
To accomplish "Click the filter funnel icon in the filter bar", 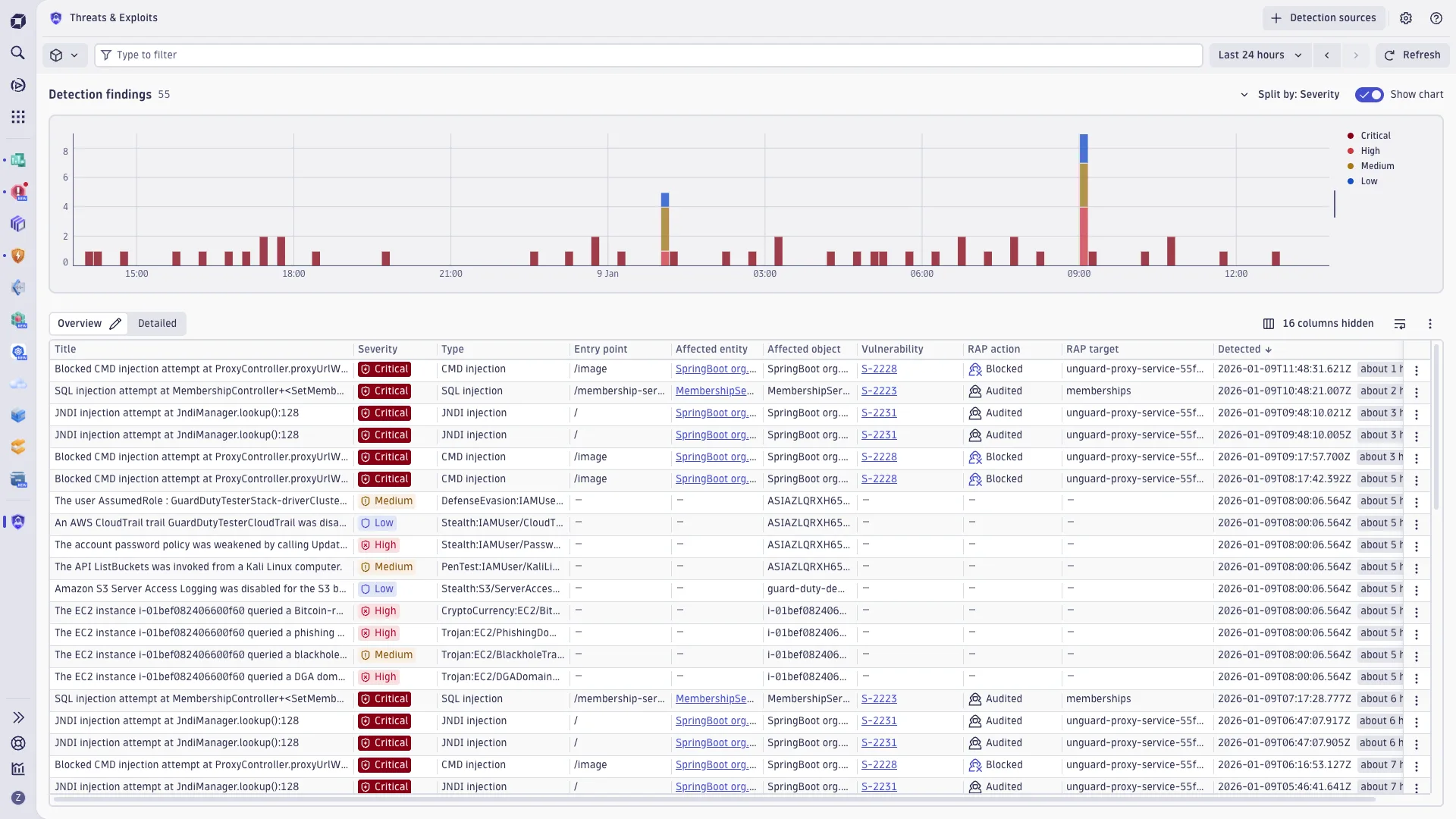I will [106, 55].
